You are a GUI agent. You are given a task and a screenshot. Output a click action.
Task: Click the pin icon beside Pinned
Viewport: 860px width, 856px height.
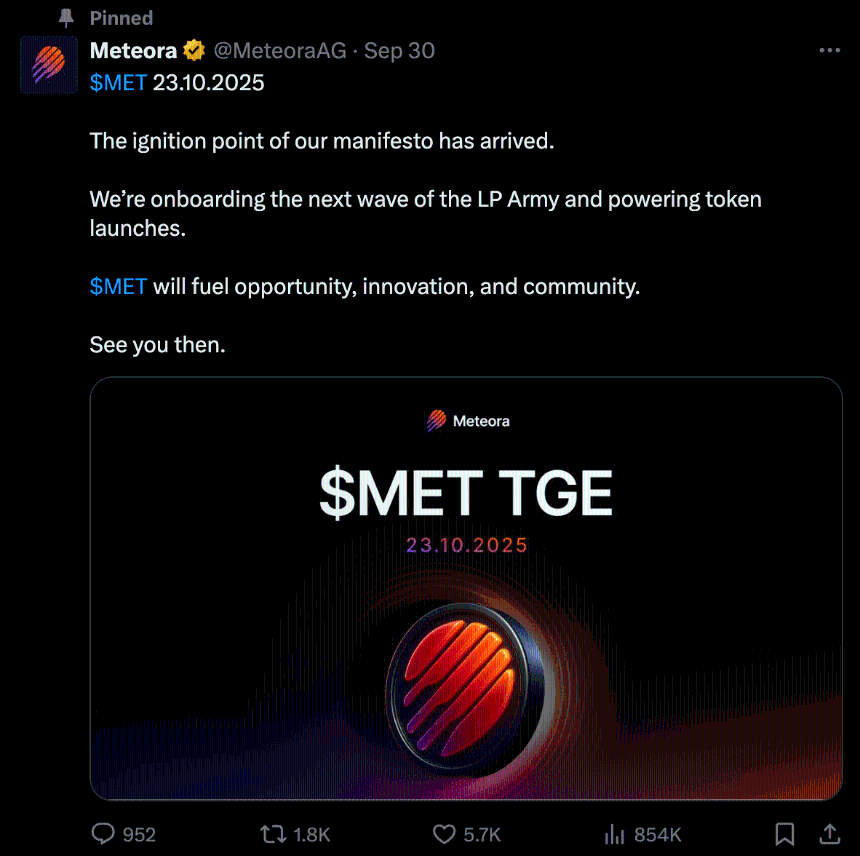pos(67,18)
